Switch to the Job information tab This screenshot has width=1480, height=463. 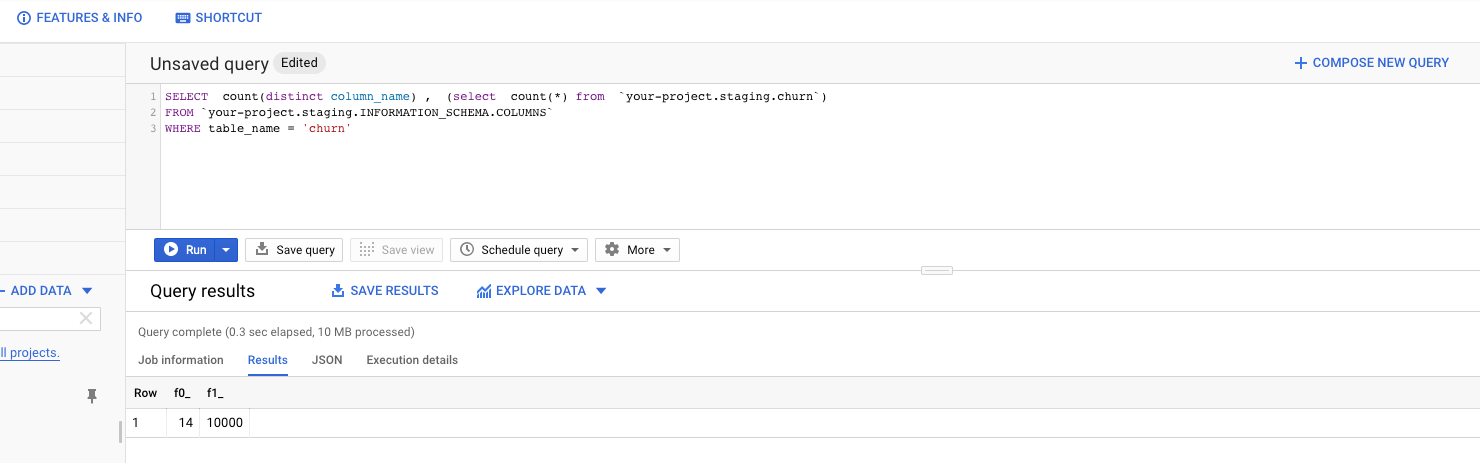(181, 360)
